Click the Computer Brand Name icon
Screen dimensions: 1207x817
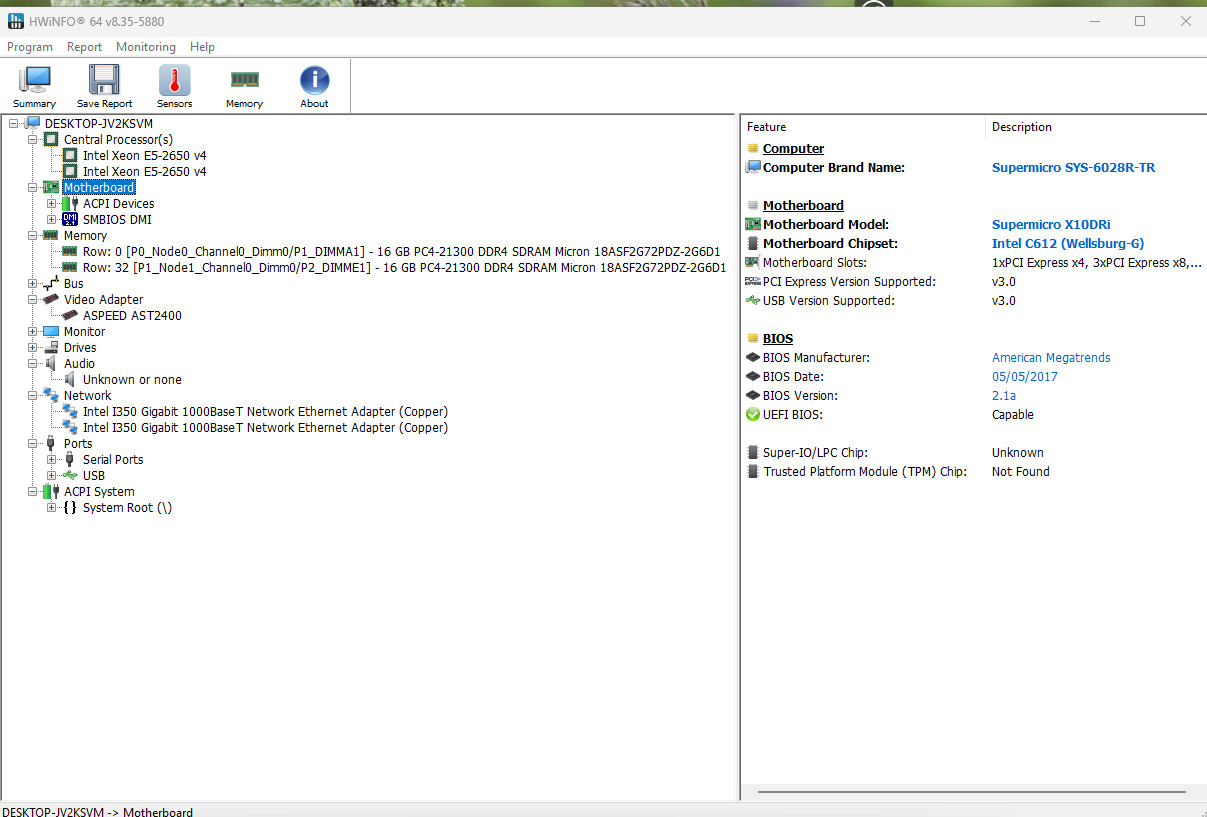(x=753, y=168)
